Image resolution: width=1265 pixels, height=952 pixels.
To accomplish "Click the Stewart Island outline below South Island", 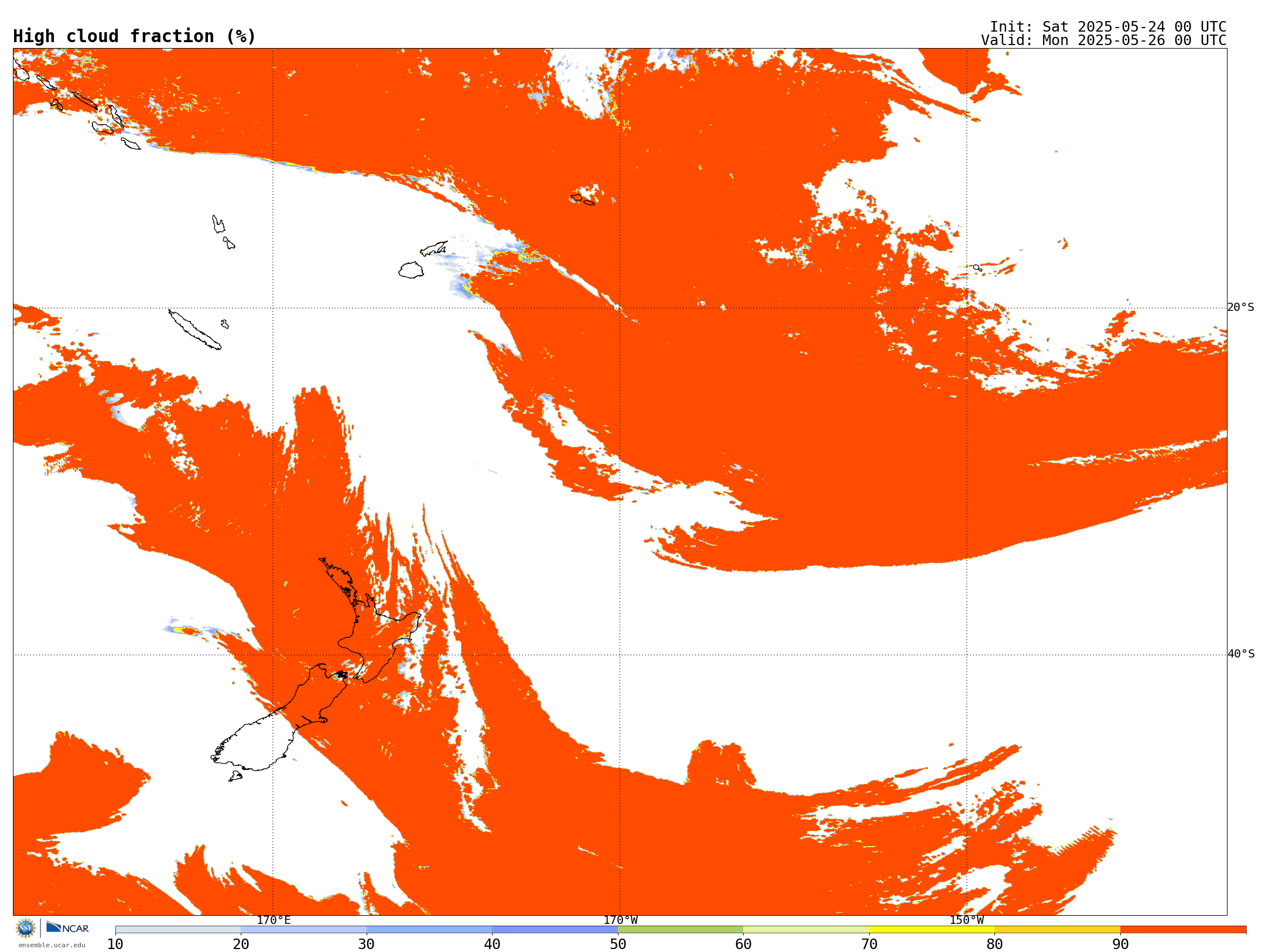I will coord(235,776).
